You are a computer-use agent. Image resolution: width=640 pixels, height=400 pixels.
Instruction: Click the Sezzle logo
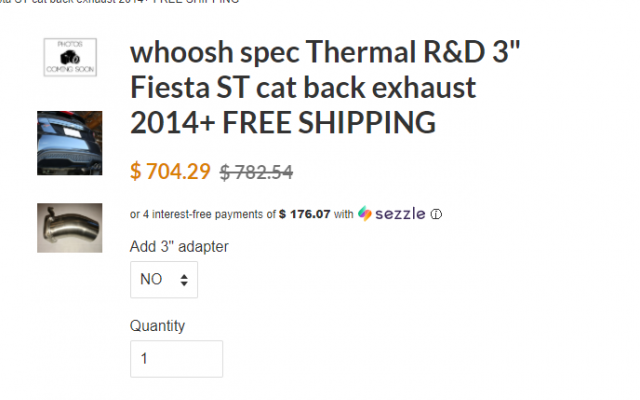click(x=392, y=213)
